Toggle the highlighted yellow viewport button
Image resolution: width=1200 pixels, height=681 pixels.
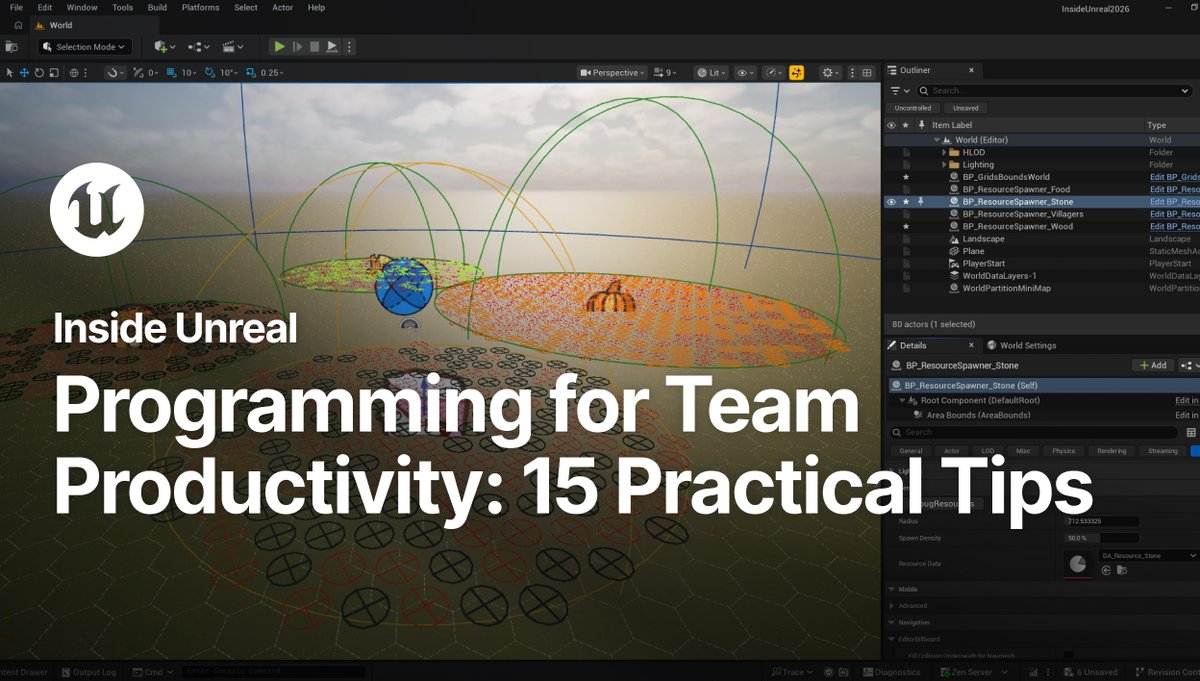pyautogui.click(x=797, y=73)
